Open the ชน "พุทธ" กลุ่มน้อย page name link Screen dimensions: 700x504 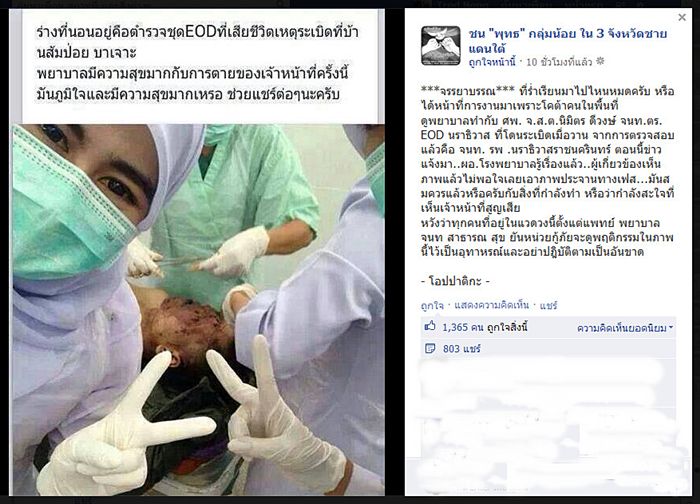(567, 40)
